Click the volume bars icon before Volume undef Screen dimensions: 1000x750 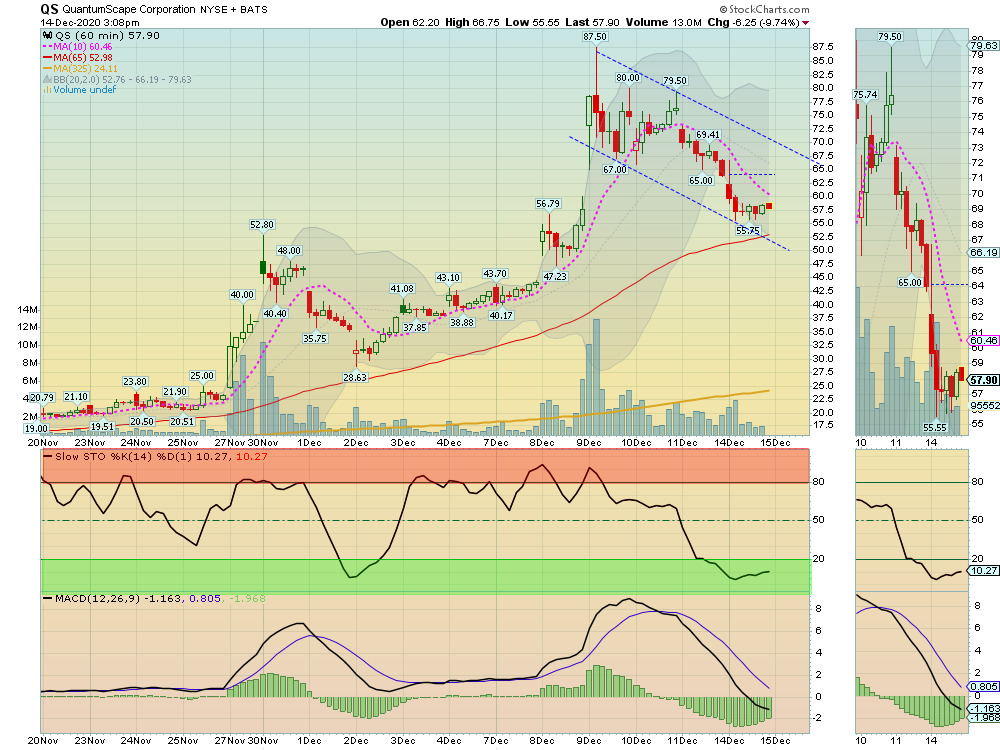[47, 90]
